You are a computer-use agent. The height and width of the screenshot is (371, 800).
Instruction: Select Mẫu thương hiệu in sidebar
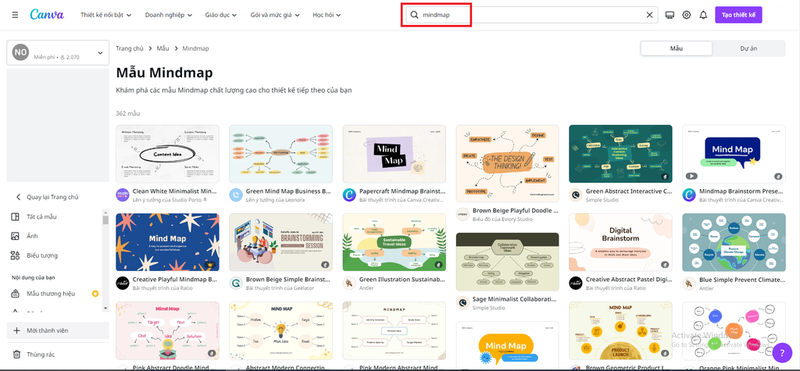pos(51,294)
